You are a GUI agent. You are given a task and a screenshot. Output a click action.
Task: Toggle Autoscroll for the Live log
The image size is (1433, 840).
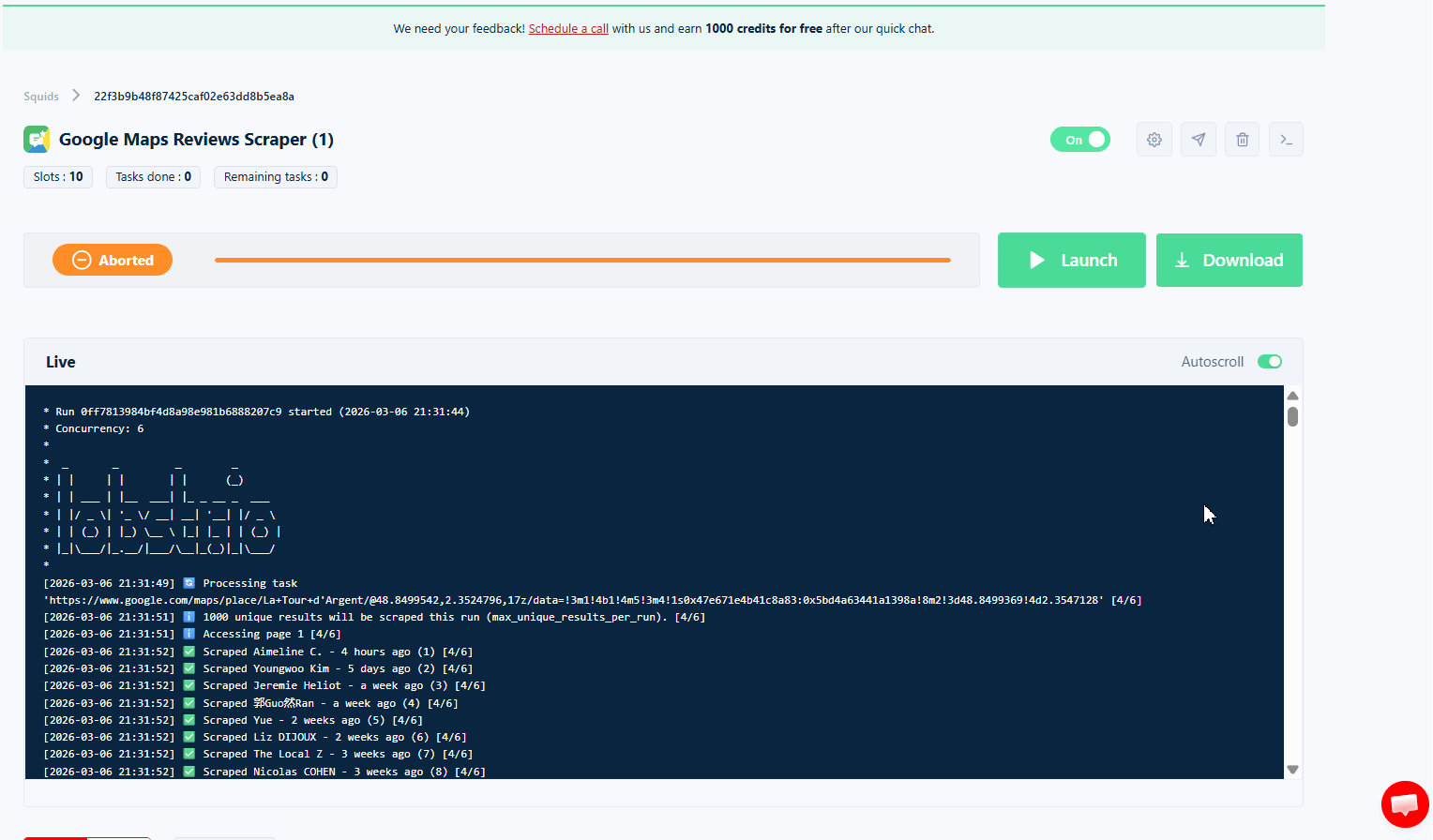click(1269, 361)
